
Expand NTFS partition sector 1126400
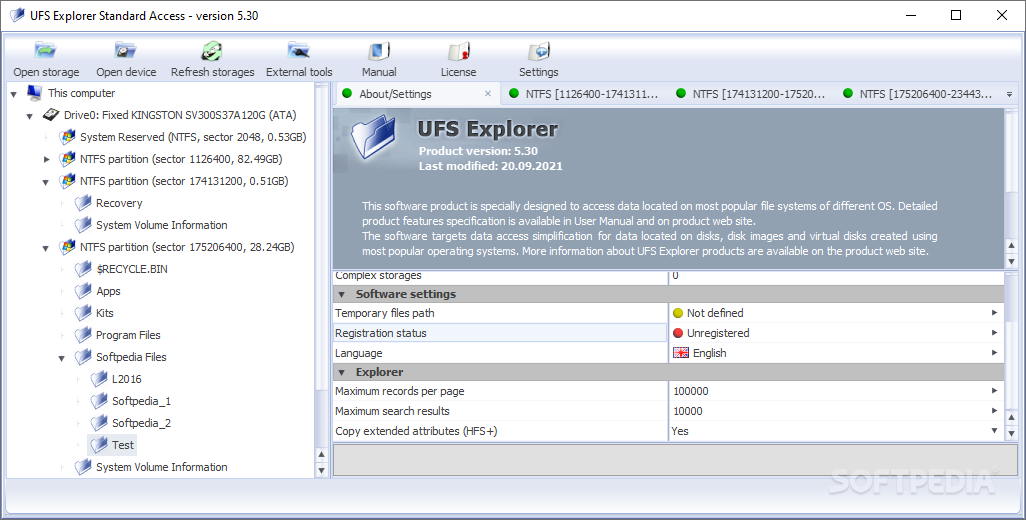[x=46, y=159]
